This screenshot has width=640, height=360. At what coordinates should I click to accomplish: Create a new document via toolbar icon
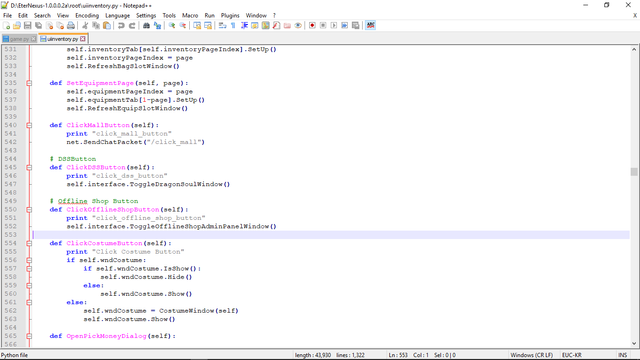pyautogui.click(x=6, y=25)
